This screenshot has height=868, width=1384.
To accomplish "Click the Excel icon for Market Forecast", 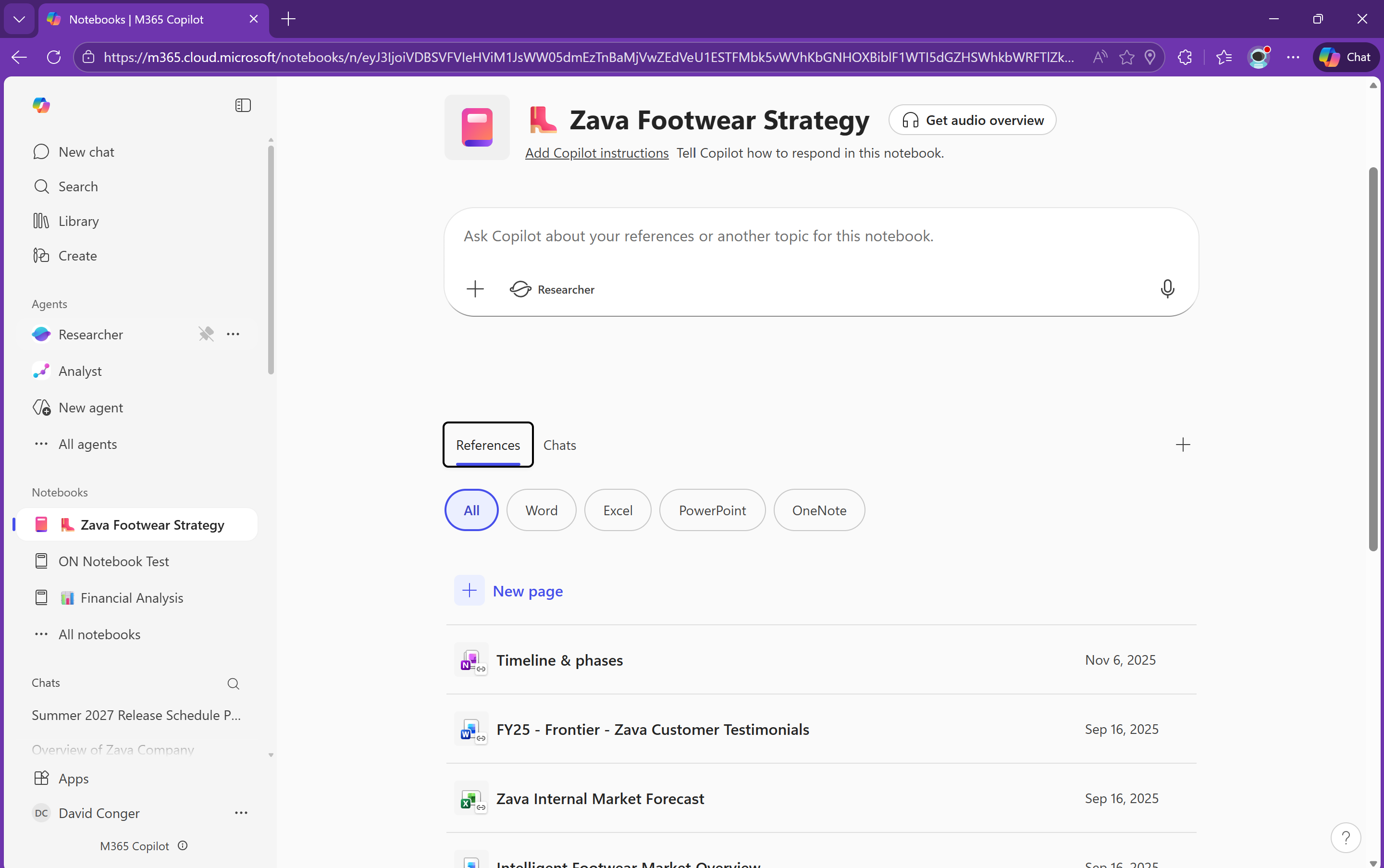I will pyautogui.click(x=471, y=798).
